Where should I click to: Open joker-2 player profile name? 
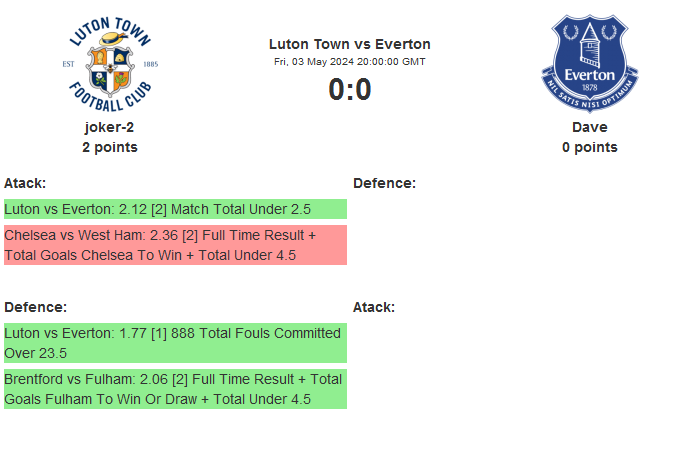pyautogui.click(x=110, y=127)
